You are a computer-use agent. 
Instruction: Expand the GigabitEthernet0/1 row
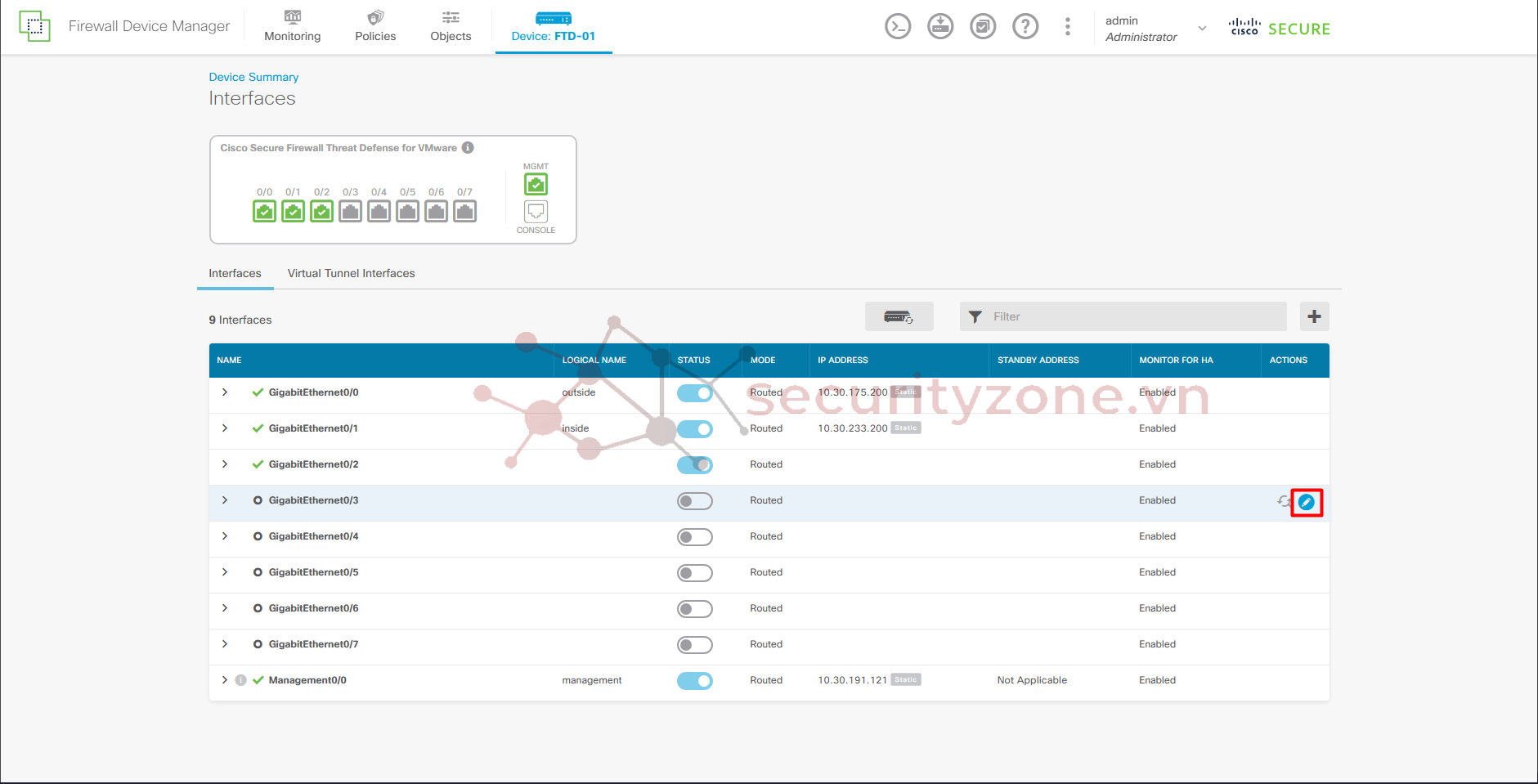coord(225,428)
